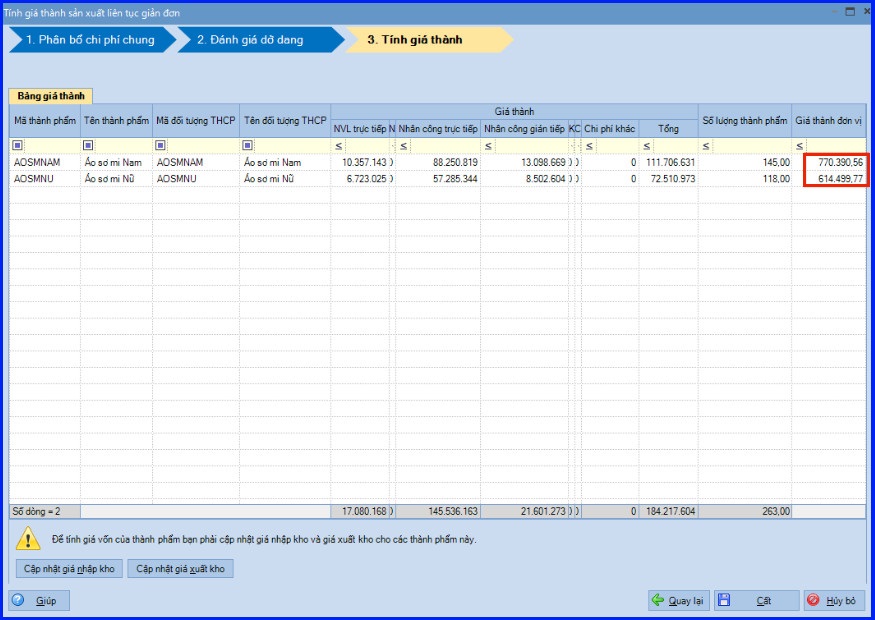The height and width of the screenshot is (620, 875).
Task: Click the ≤ filter operator under Giá thành đơn vị
Action: click(x=800, y=146)
